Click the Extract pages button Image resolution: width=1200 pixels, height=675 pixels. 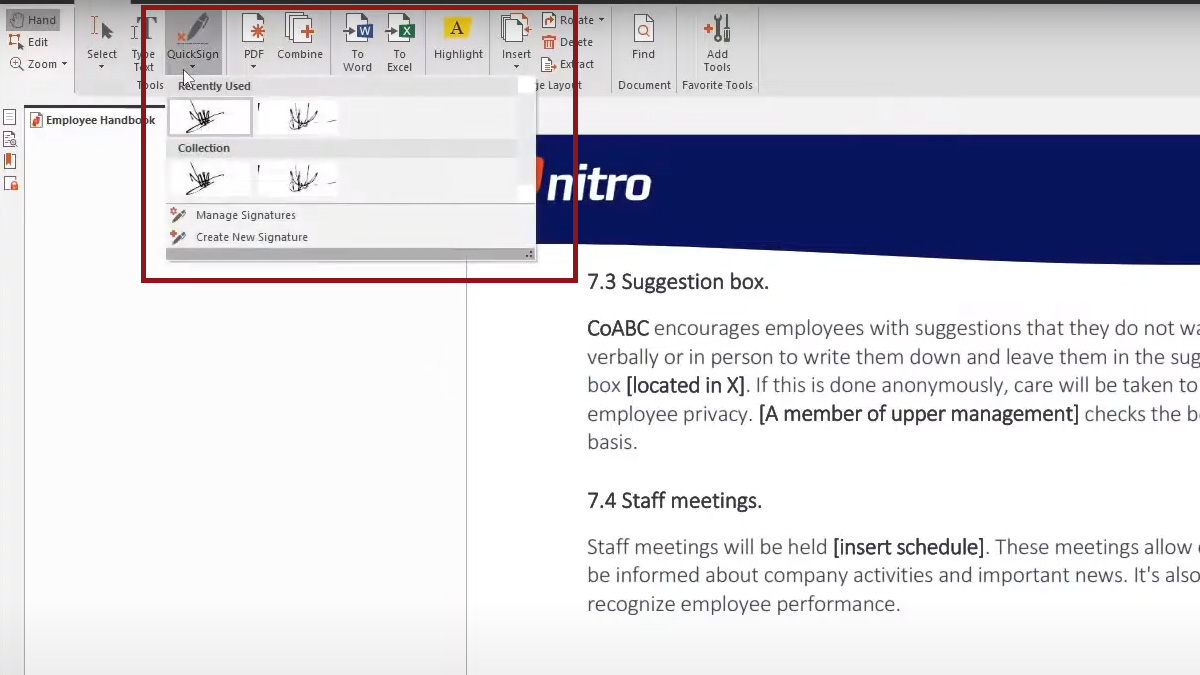pos(568,64)
